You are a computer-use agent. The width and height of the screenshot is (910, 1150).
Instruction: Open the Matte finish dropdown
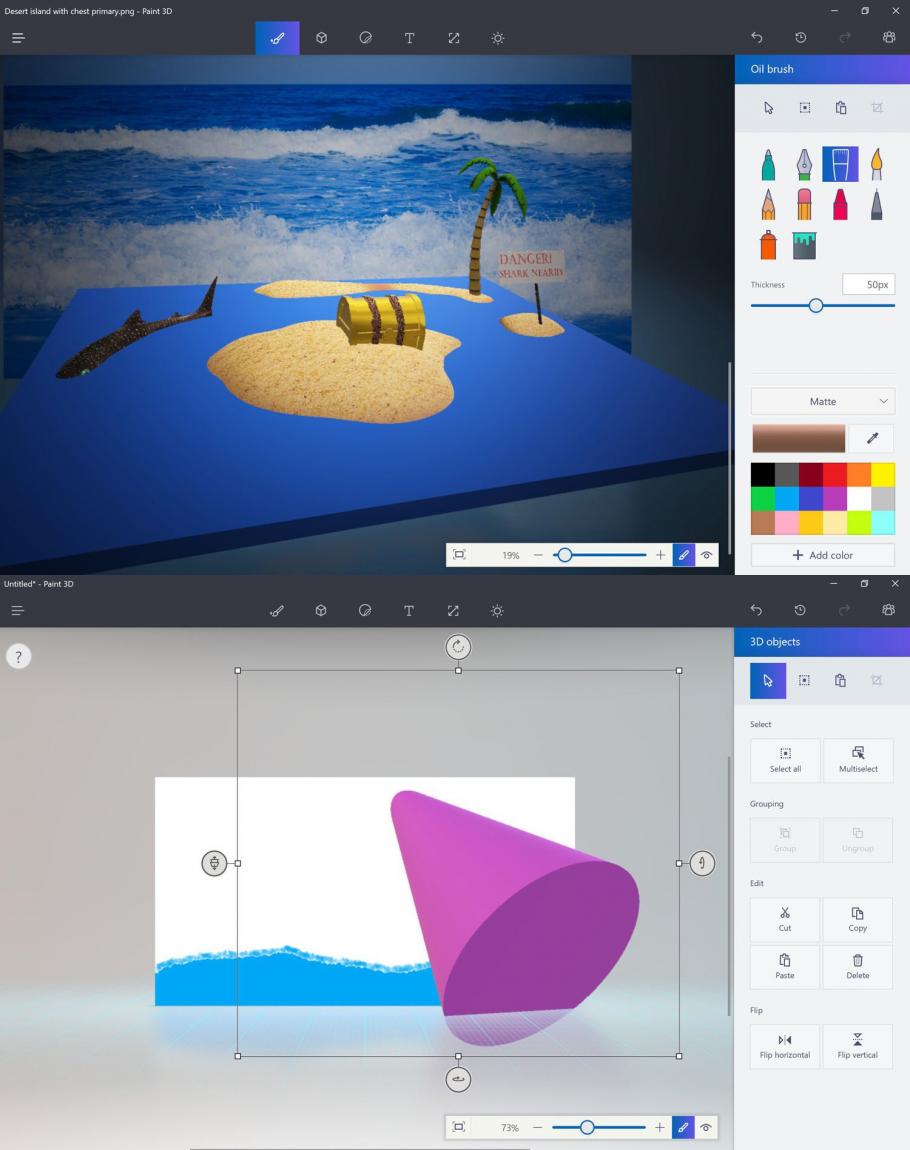pos(822,400)
